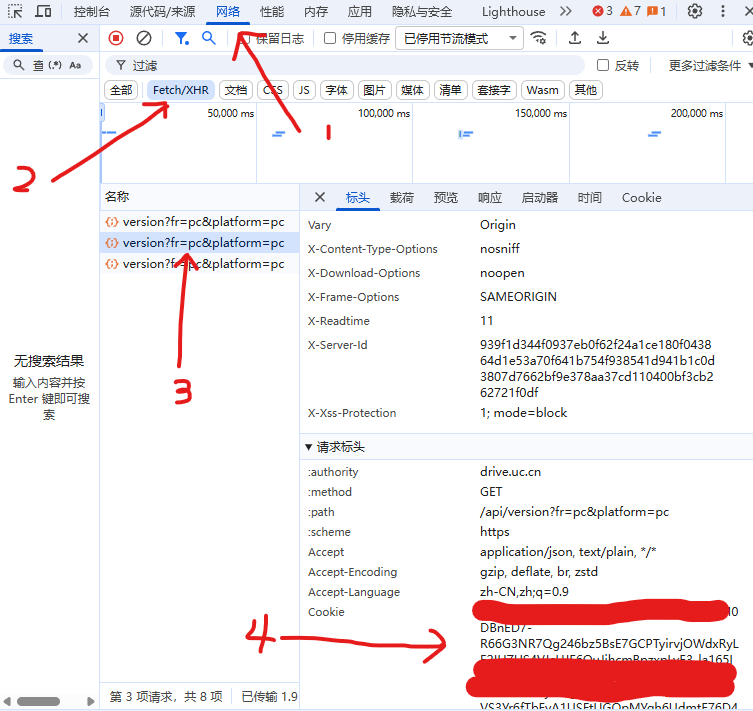Import HAR file upload icon
This screenshot has height=711, width=753.
pyautogui.click(x=575, y=38)
